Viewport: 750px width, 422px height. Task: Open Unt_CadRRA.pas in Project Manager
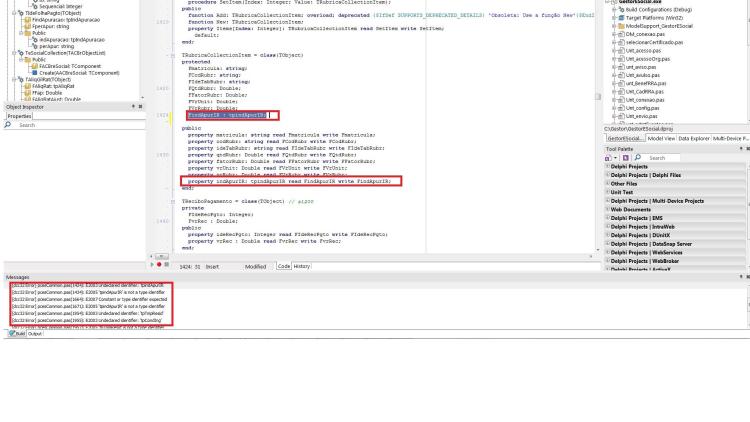click(644, 91)
